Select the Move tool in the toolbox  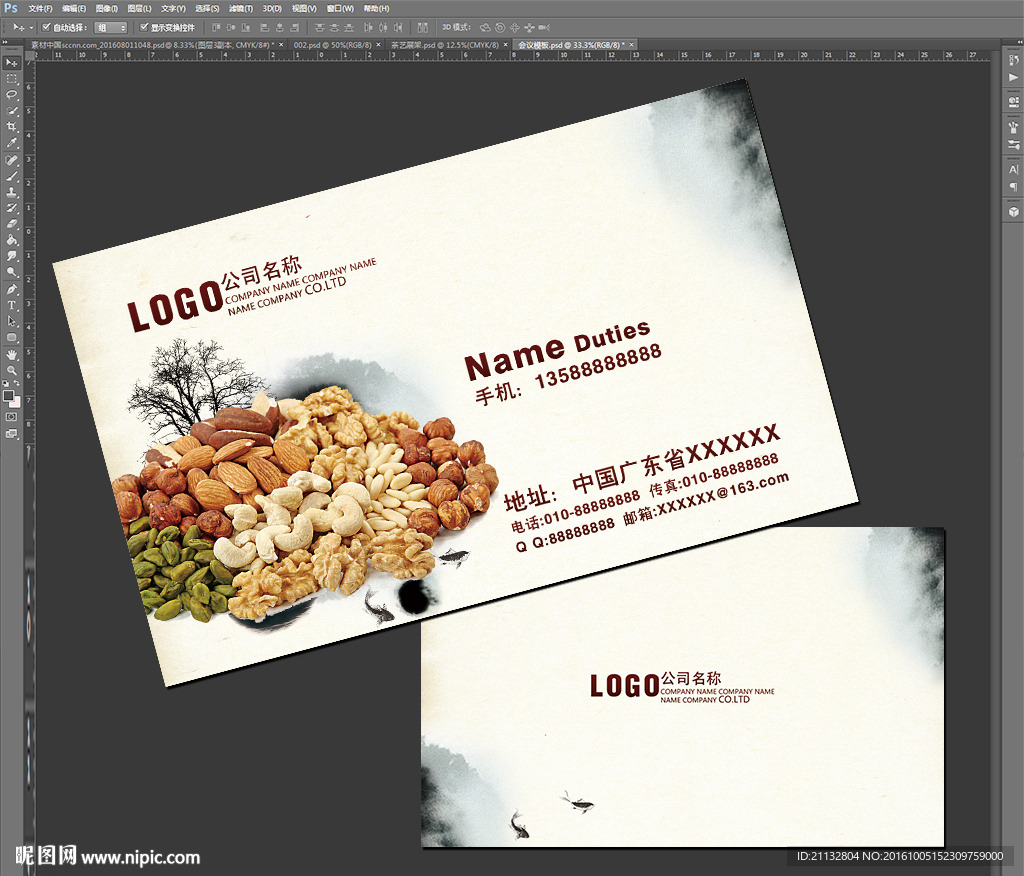(12, 63)
